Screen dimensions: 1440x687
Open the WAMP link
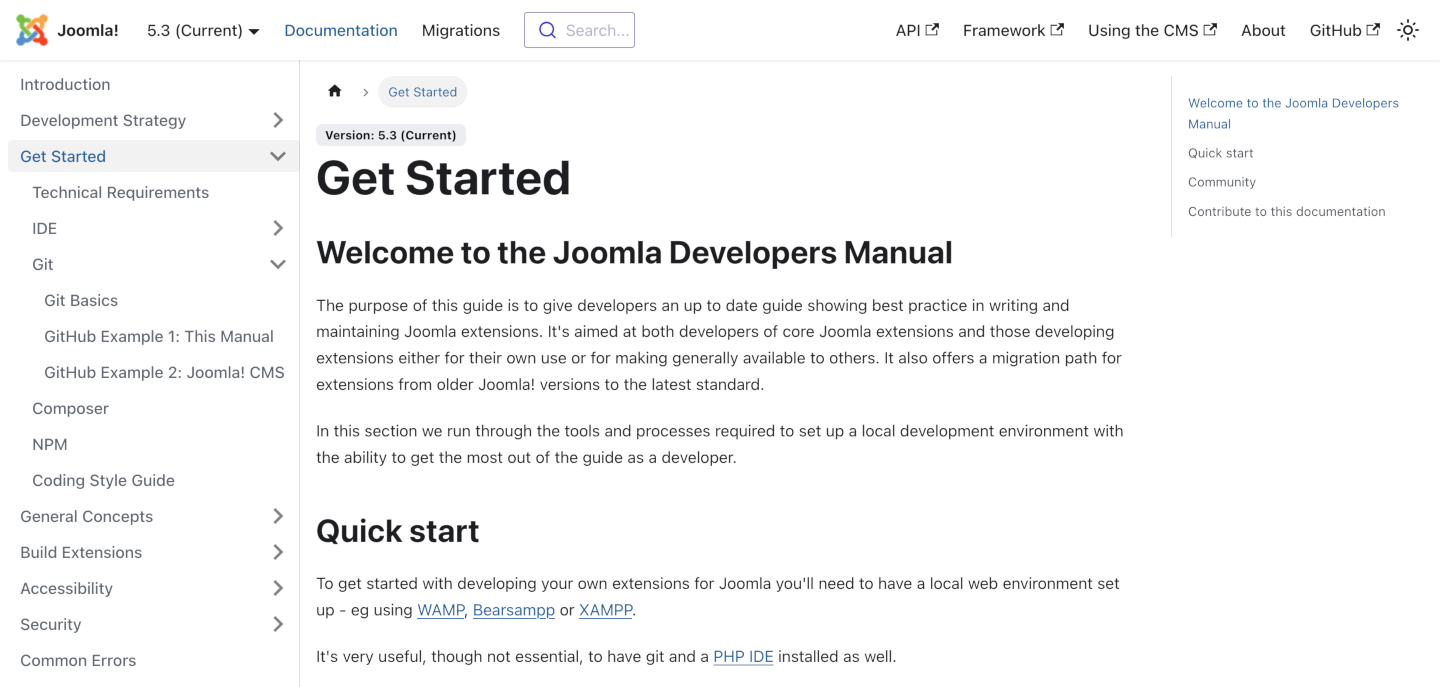click(x=441, y=610)
